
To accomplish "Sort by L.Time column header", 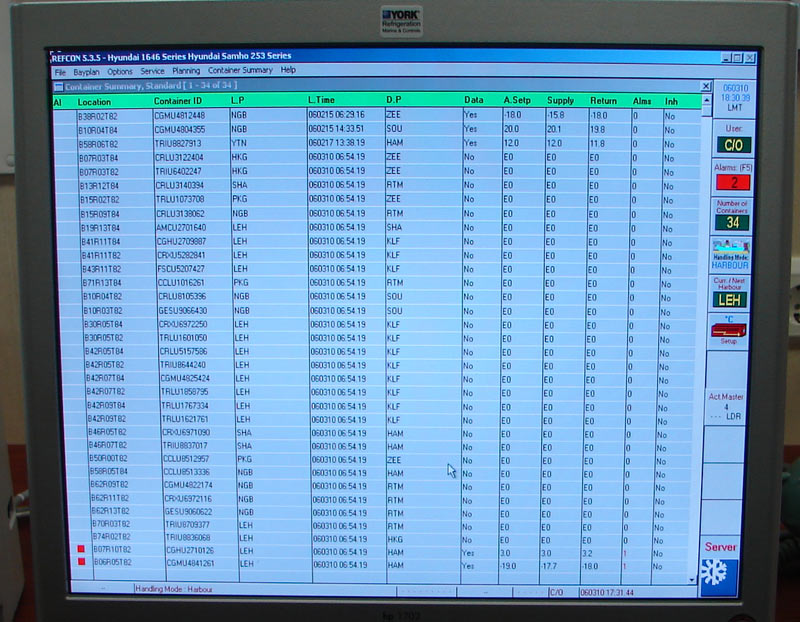I will (x=321, y=100).
